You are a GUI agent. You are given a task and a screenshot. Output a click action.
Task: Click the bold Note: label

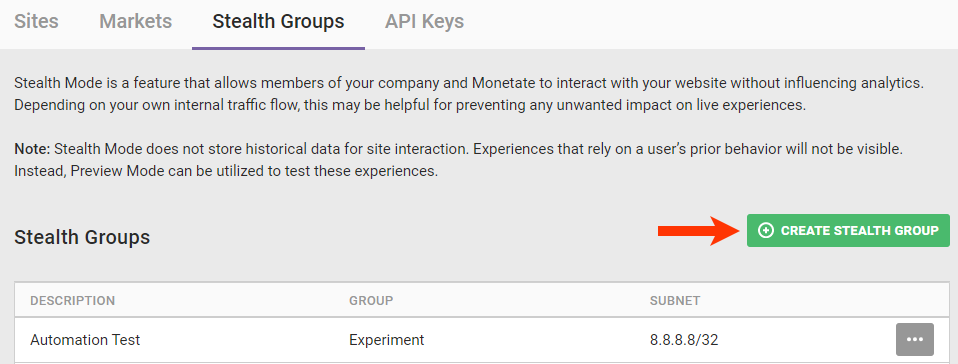point(32,149)
